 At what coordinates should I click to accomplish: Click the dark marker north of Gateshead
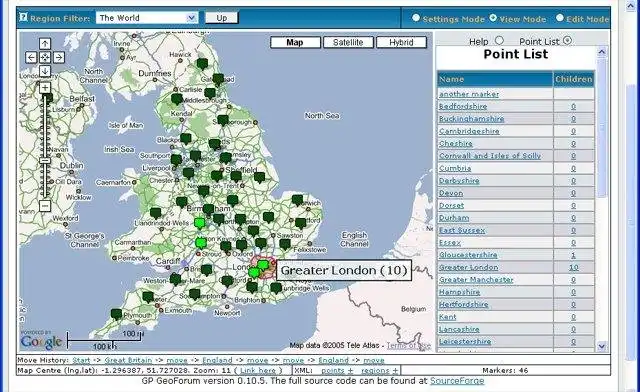click(202, 64)
